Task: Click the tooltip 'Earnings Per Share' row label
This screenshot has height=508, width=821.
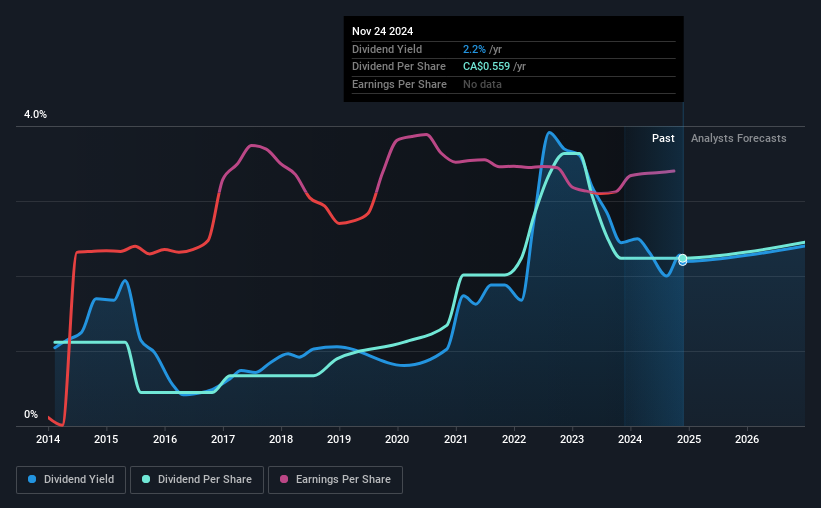Action: point(400,84)
